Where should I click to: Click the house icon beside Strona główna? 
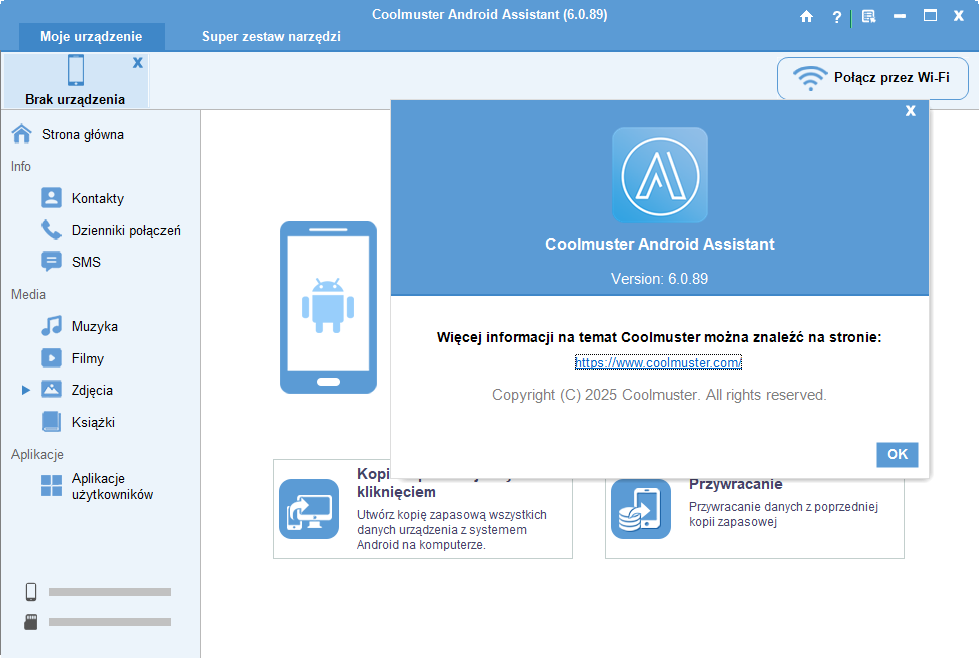point(21,134)
